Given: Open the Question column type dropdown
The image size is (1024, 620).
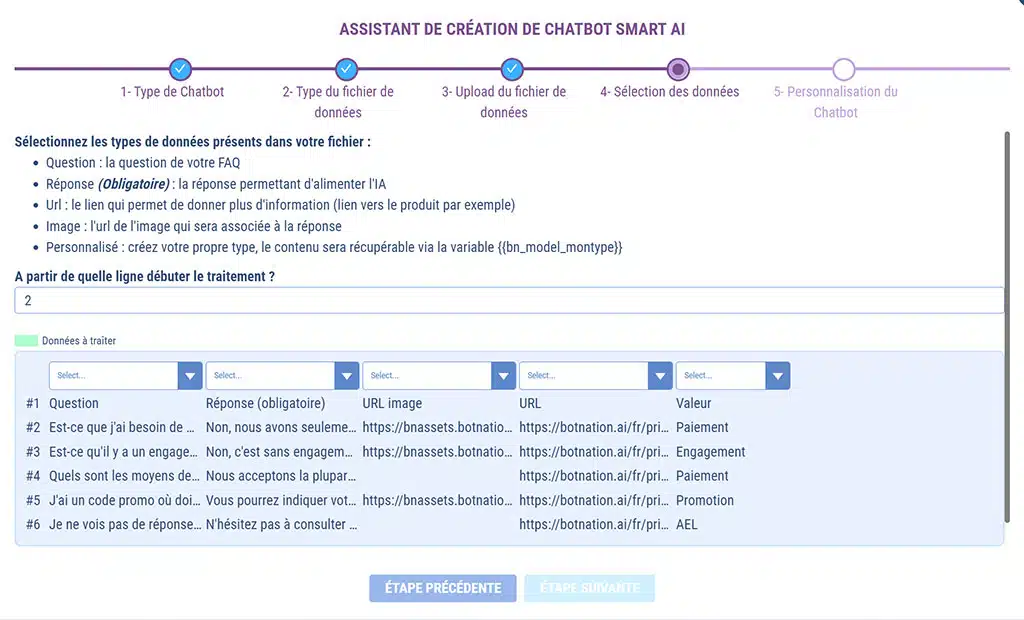Looking at the screenshot, I should [126, 376].
